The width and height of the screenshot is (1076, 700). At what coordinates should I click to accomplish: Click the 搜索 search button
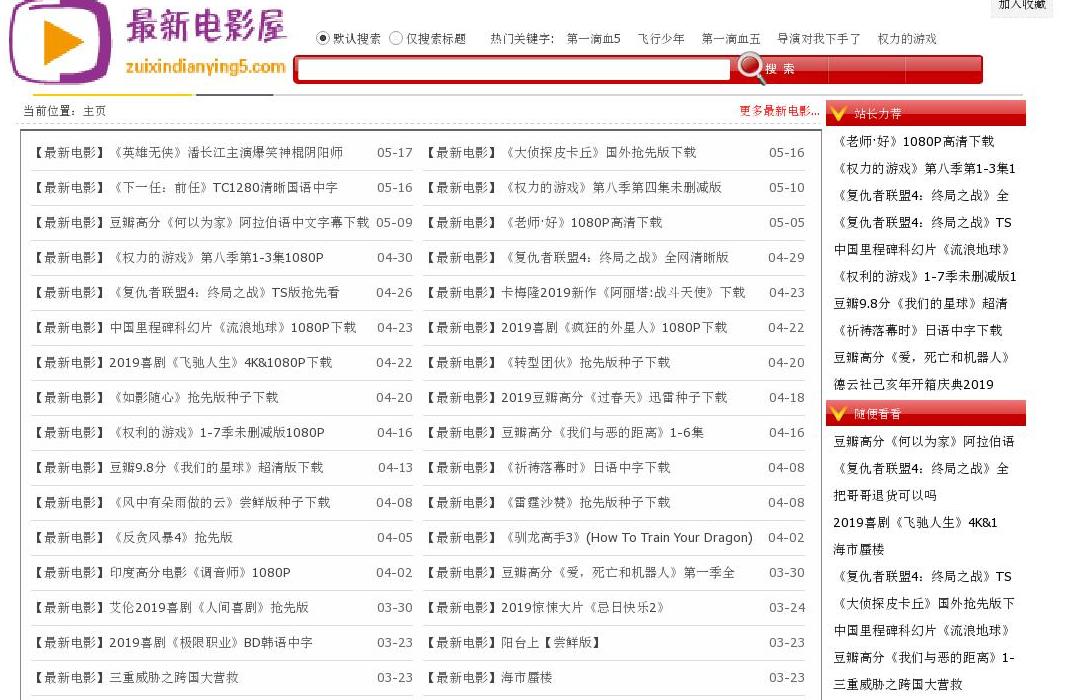coord(780,69)
